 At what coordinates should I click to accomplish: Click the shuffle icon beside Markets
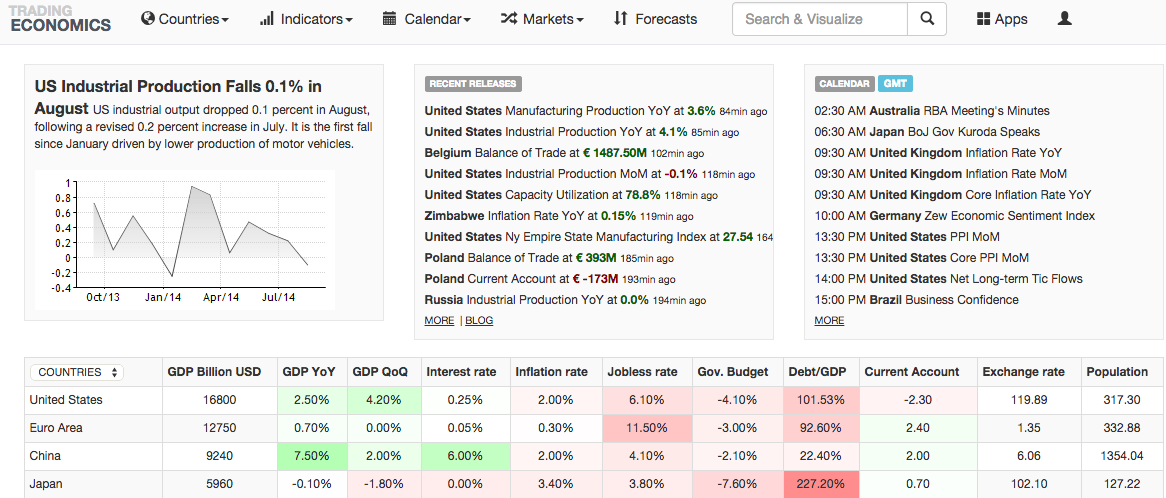click(x=509, y=19)
